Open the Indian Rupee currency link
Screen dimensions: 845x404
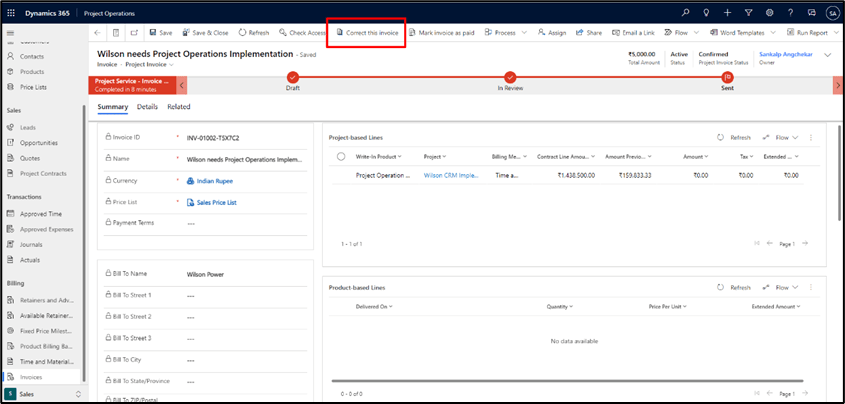214,181
